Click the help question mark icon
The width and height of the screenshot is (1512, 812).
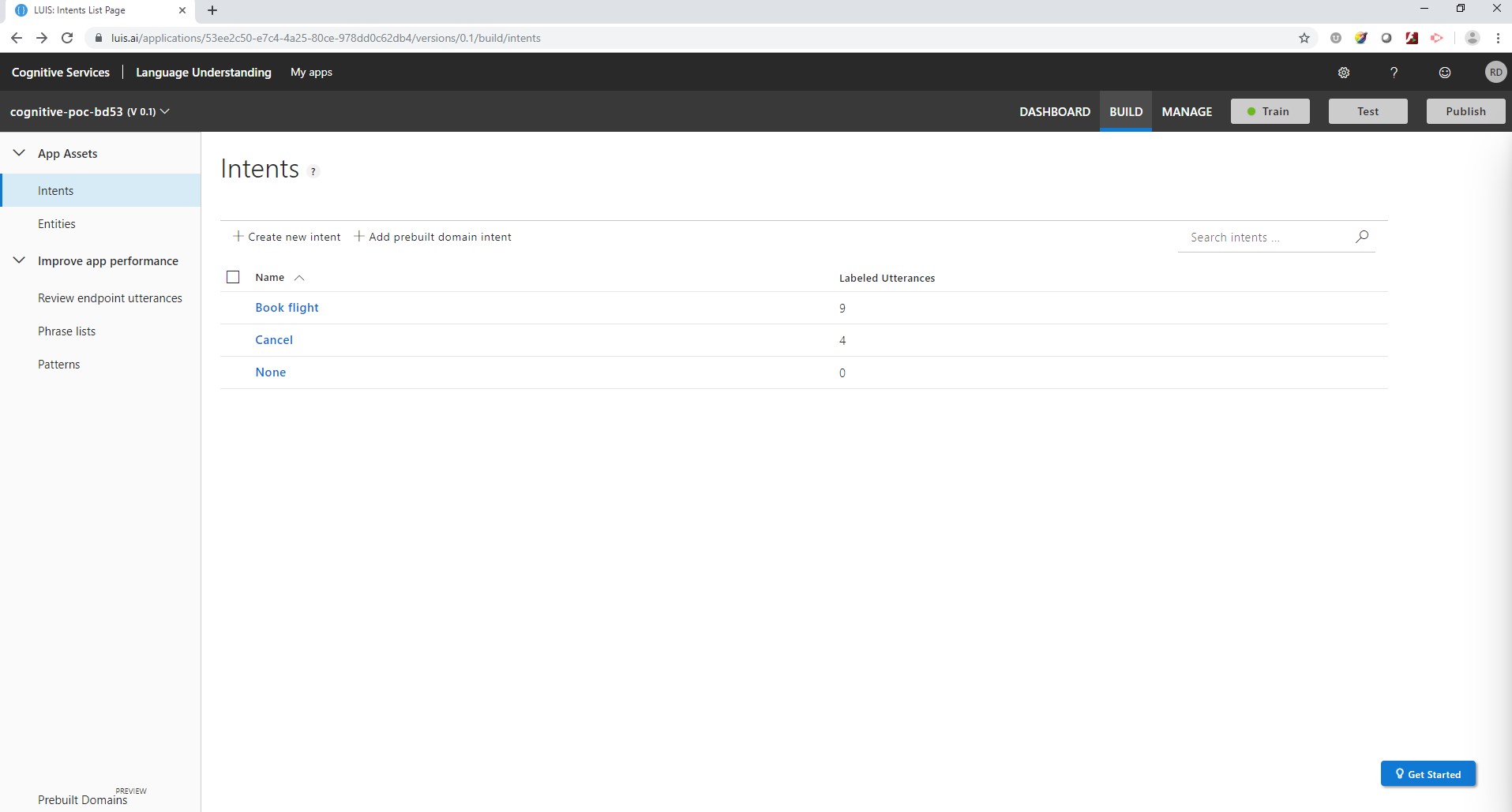tap(1394, 73)
